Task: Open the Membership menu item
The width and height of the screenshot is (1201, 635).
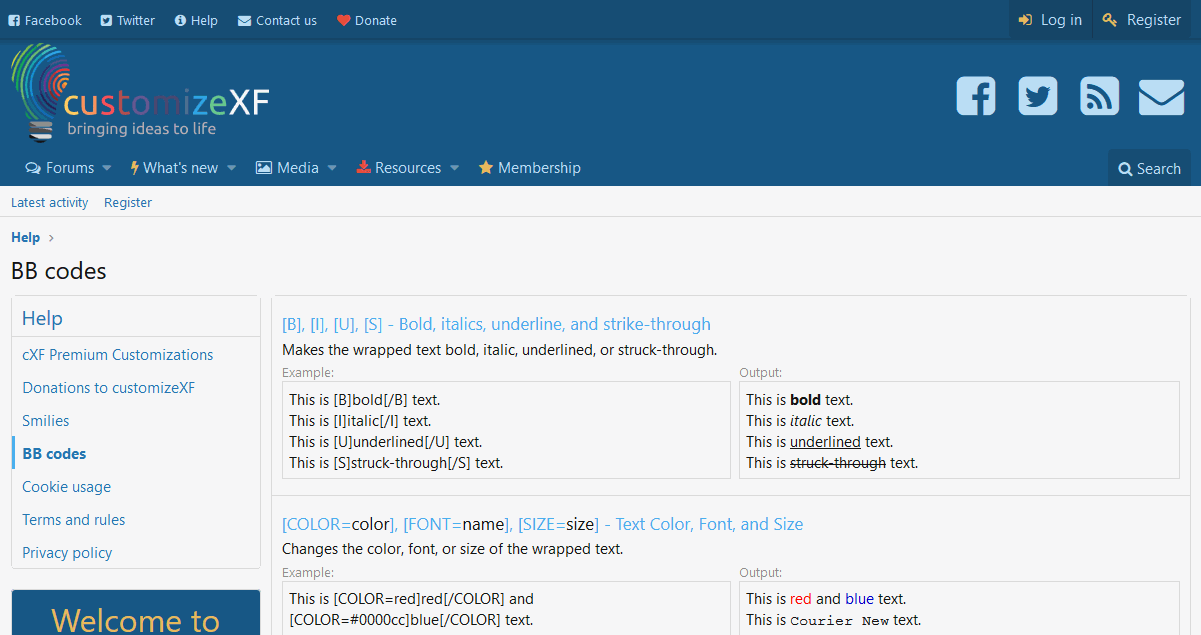Action: coord(529,168)
